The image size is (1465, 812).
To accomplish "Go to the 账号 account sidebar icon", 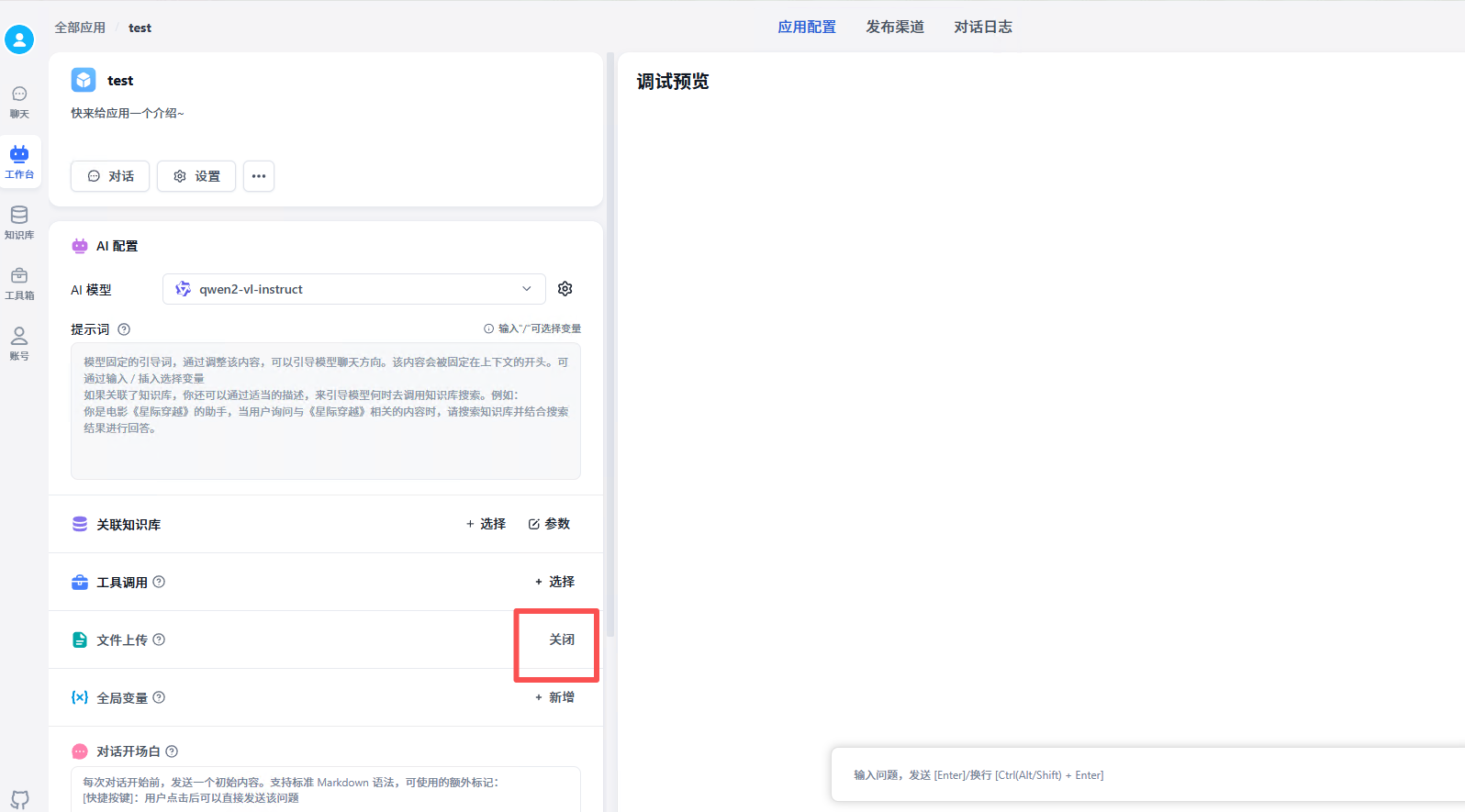I will [19, 343].
